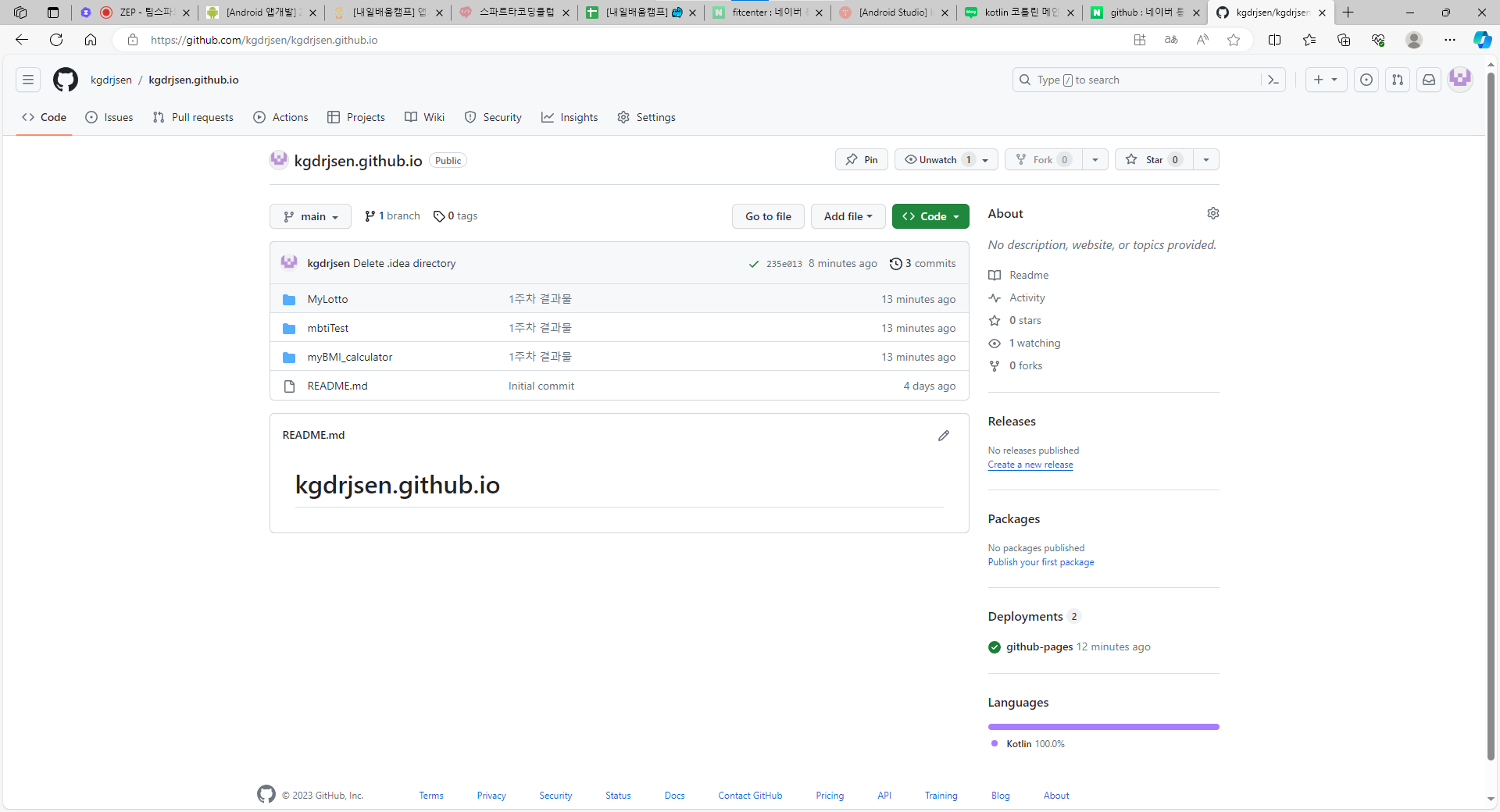Open the browser Favorites list icon
This screenshot has width=1500, height=812.
click(x=1309, y=40)
